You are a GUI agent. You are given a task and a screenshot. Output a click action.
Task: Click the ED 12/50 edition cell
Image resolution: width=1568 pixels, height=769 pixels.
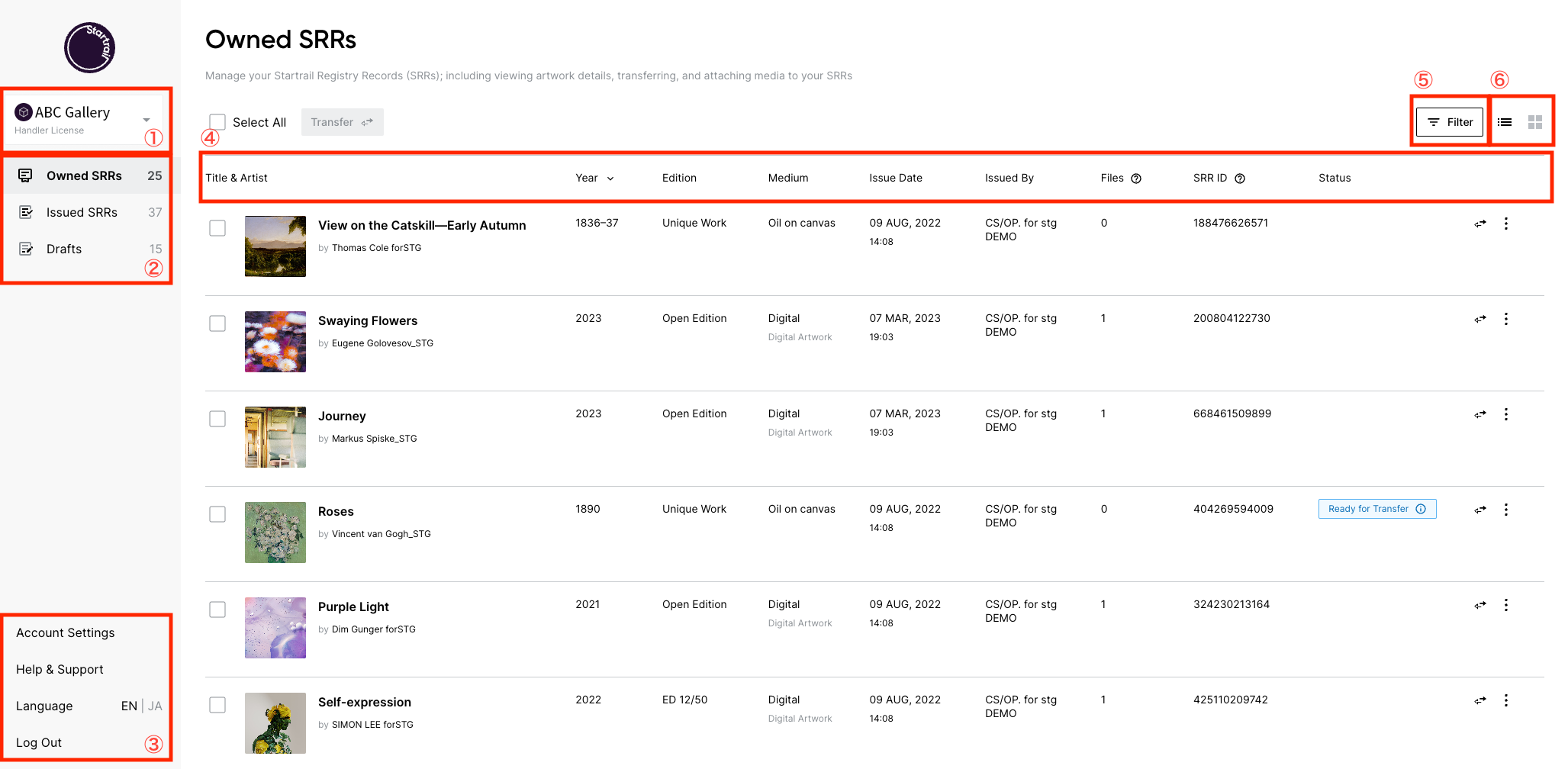click(684, 700)
